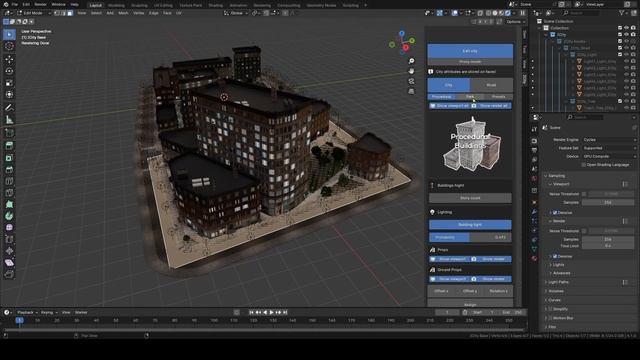Enable Open Shading Language checkbox
Screen dimensions: 640x360
(x=584, y=164)
